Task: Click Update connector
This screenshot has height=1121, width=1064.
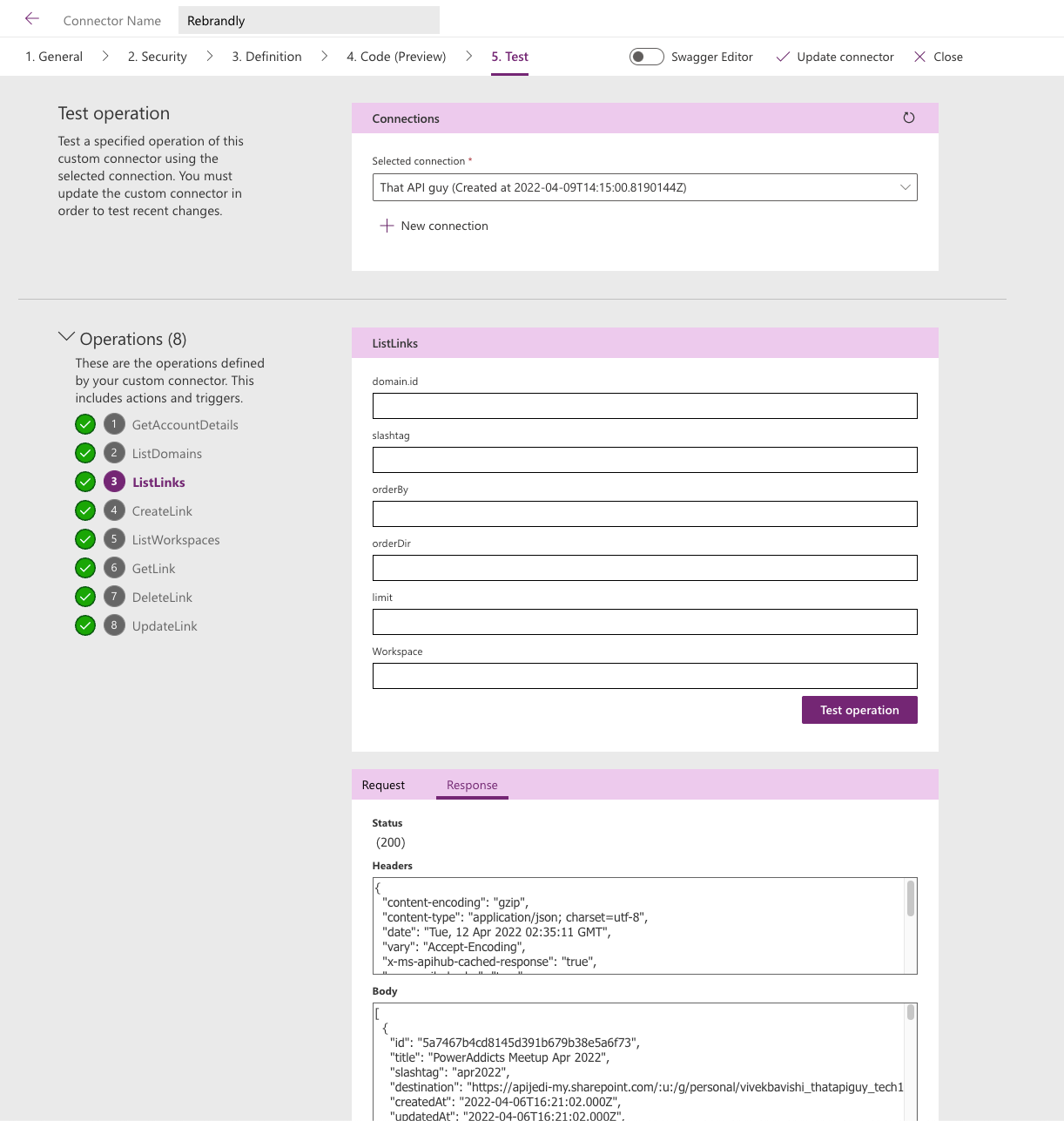Action: point(845,57)
